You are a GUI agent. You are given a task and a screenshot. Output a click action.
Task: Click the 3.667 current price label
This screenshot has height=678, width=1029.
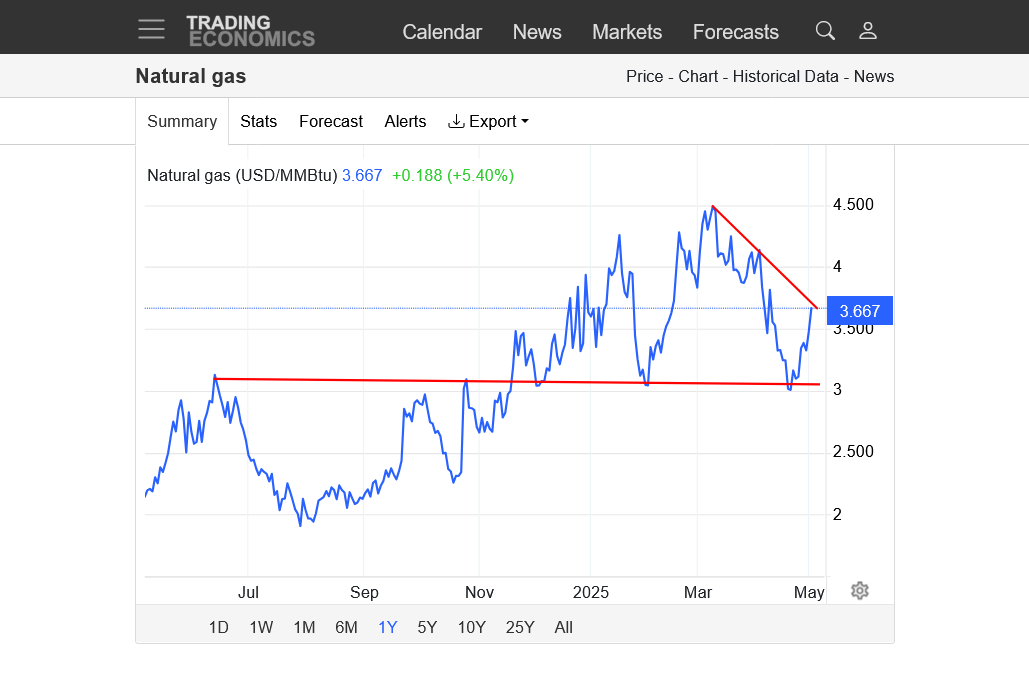[860, 311]
